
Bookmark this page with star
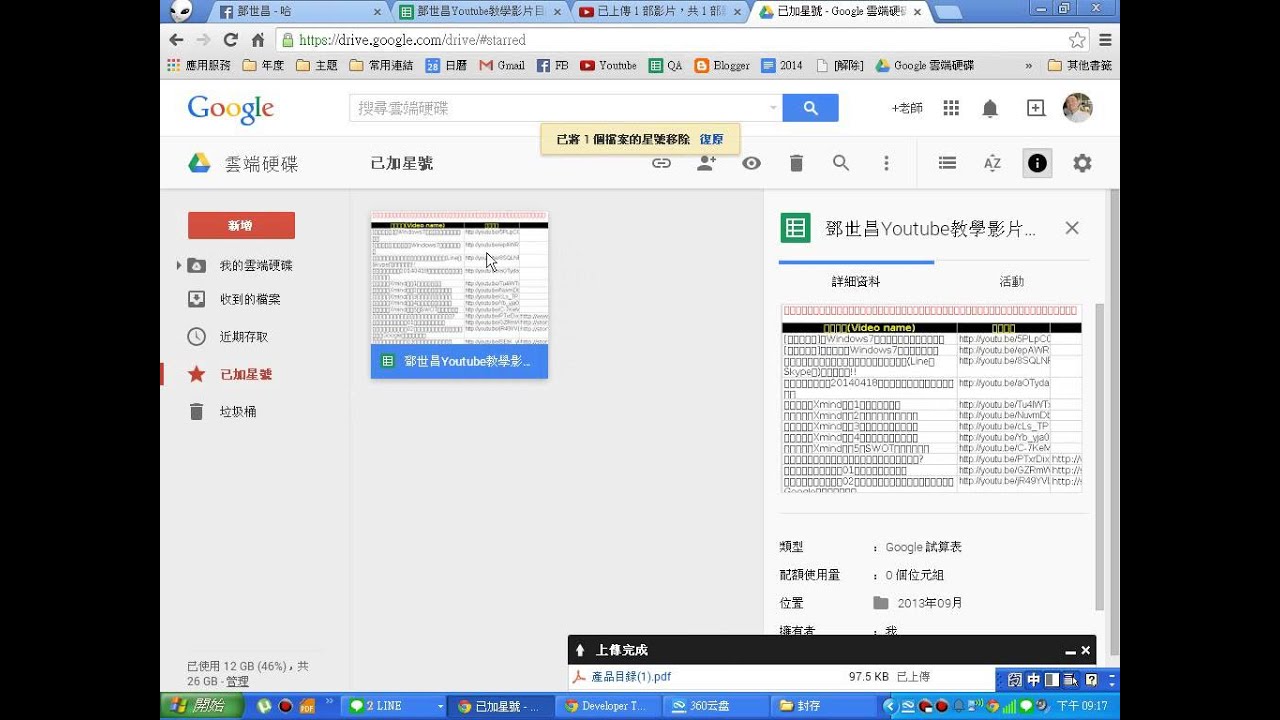pos(1077,40)
